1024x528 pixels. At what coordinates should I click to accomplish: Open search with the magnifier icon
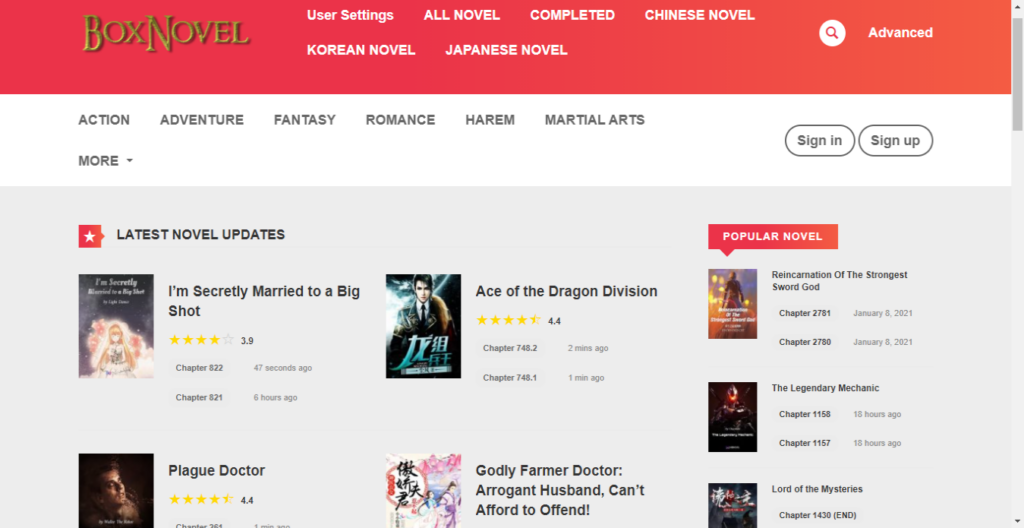pyautogui.click(x=832, y=33)
